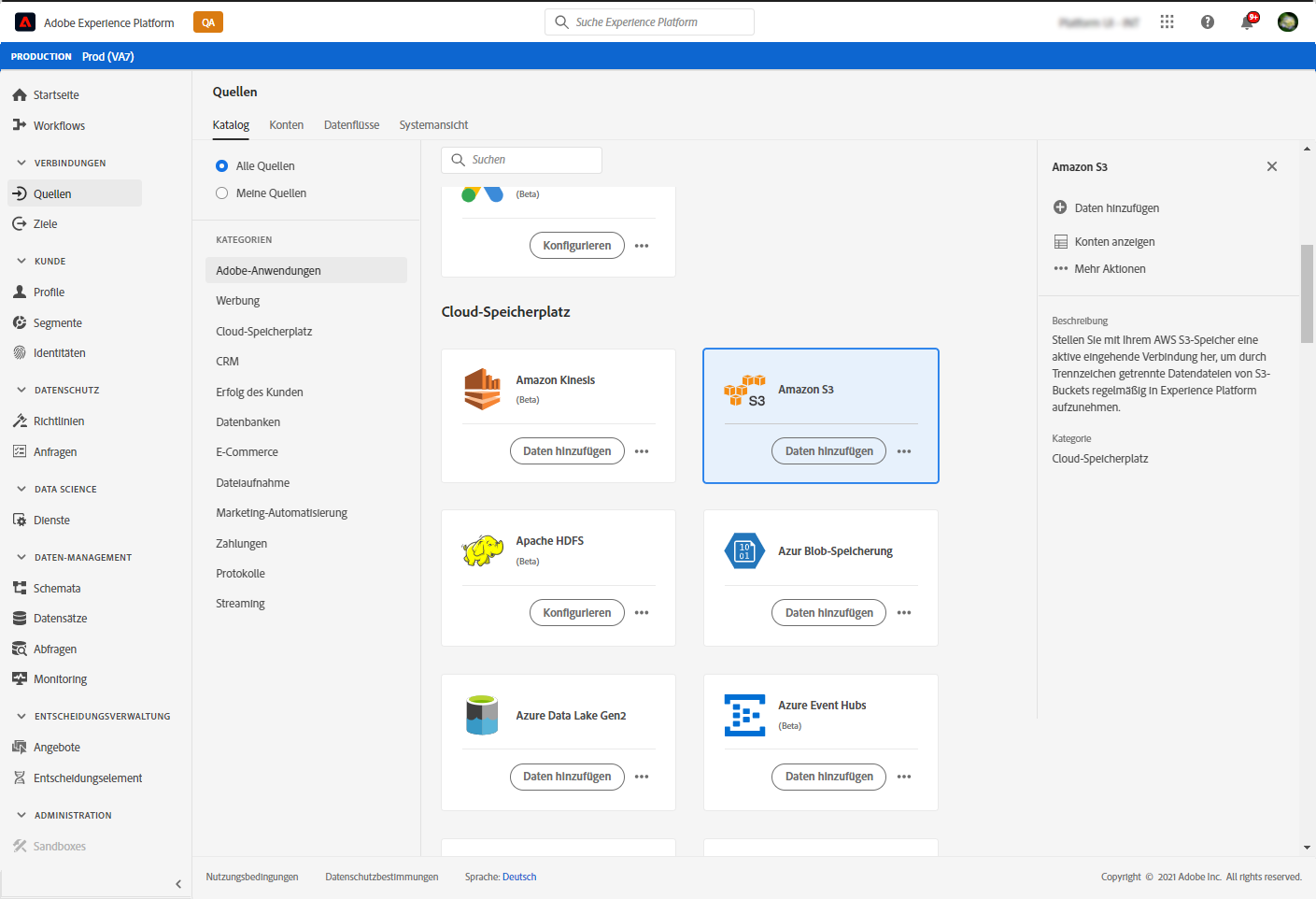Switch to the Datenflüsse tab

tap(352, 125)
